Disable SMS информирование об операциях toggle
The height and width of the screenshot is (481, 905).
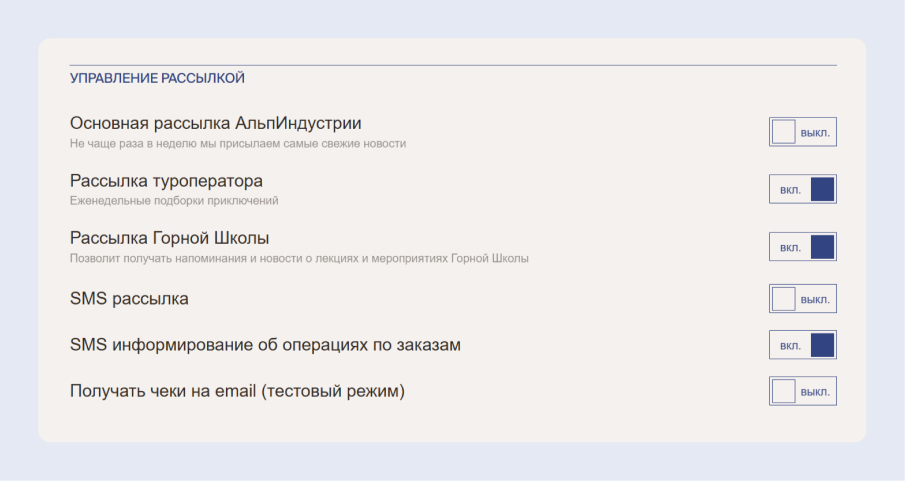pos(802,345)
